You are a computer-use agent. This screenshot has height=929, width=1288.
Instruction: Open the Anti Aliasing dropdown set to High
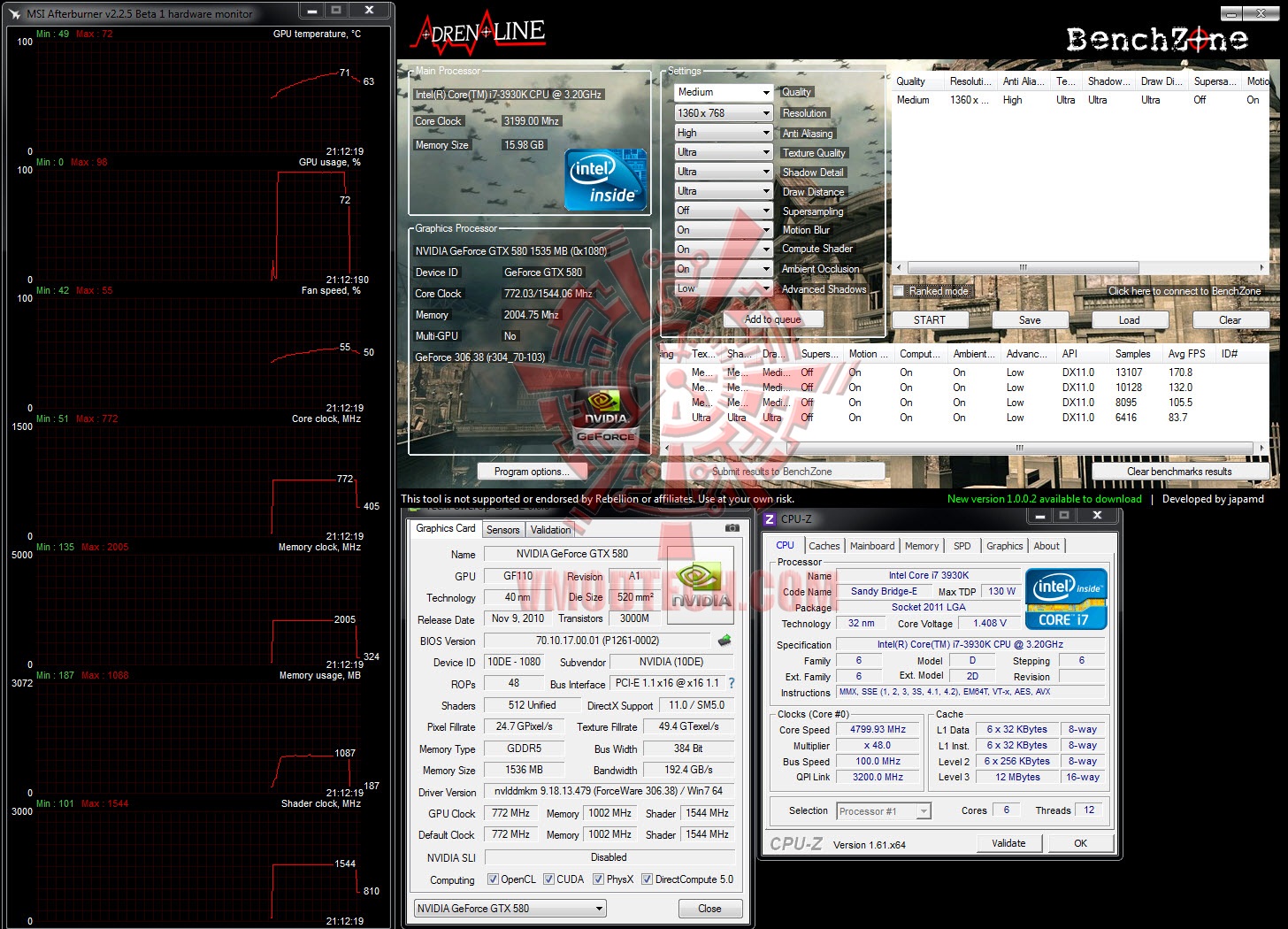tap(724, 133)
